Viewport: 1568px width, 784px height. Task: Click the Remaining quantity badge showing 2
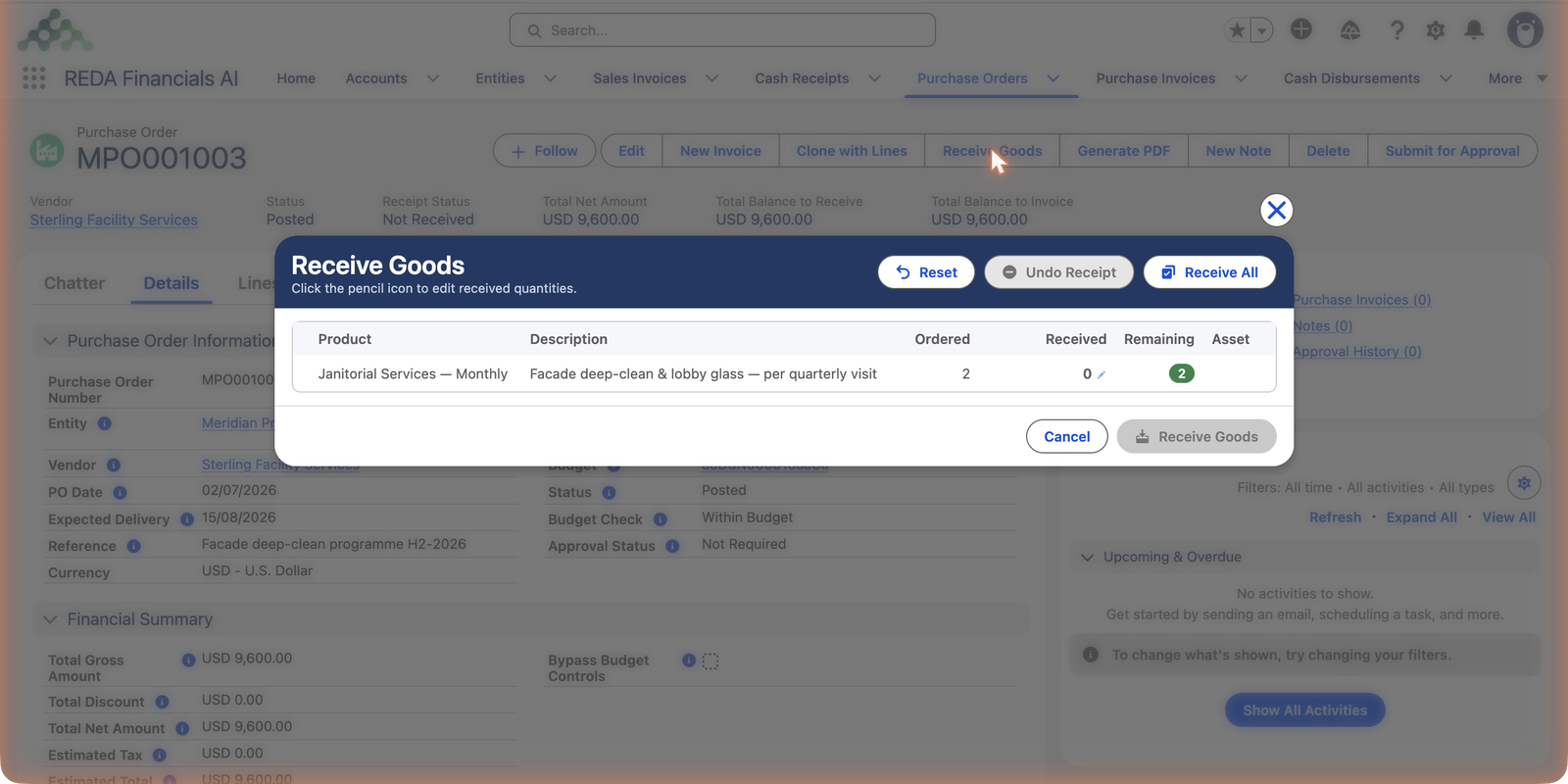pos(1182,373)
